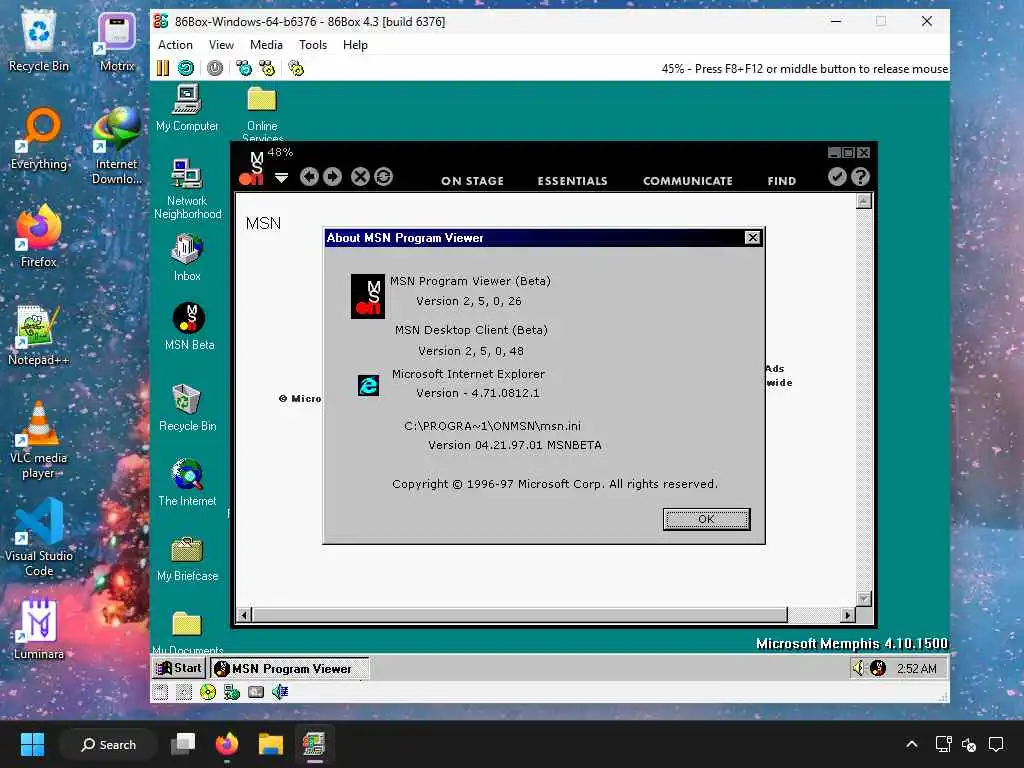The height and width of the screenshot is (768, 1024).
Task: Open the ON STAGE menu
Action: coord(472,181)
